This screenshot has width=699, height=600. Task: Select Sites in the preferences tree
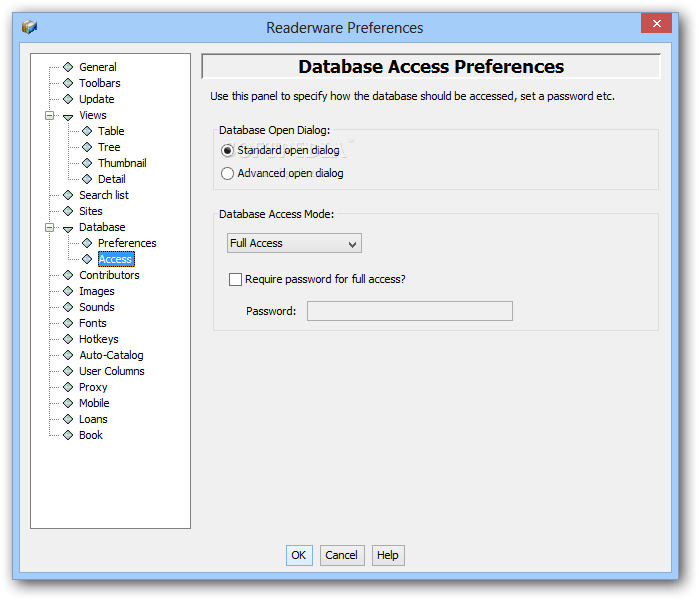(91, 211)
